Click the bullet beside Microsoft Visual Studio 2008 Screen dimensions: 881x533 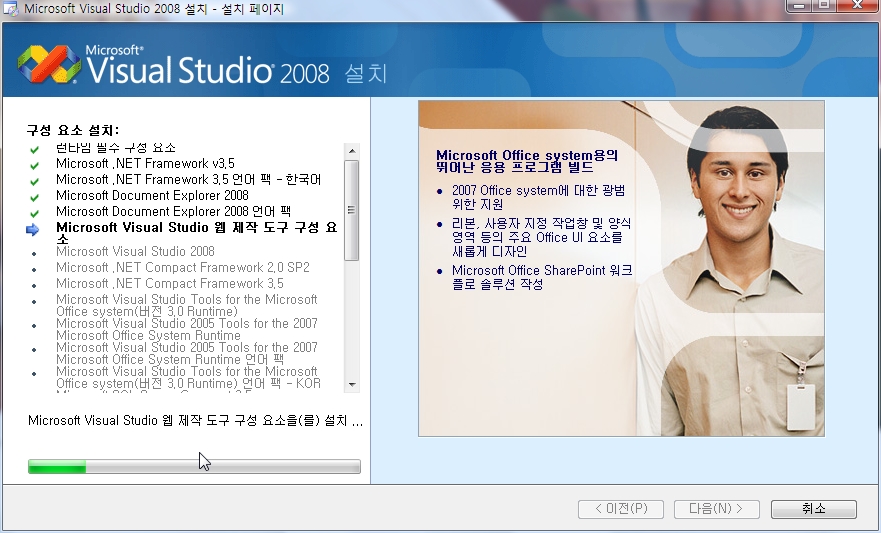34,254
